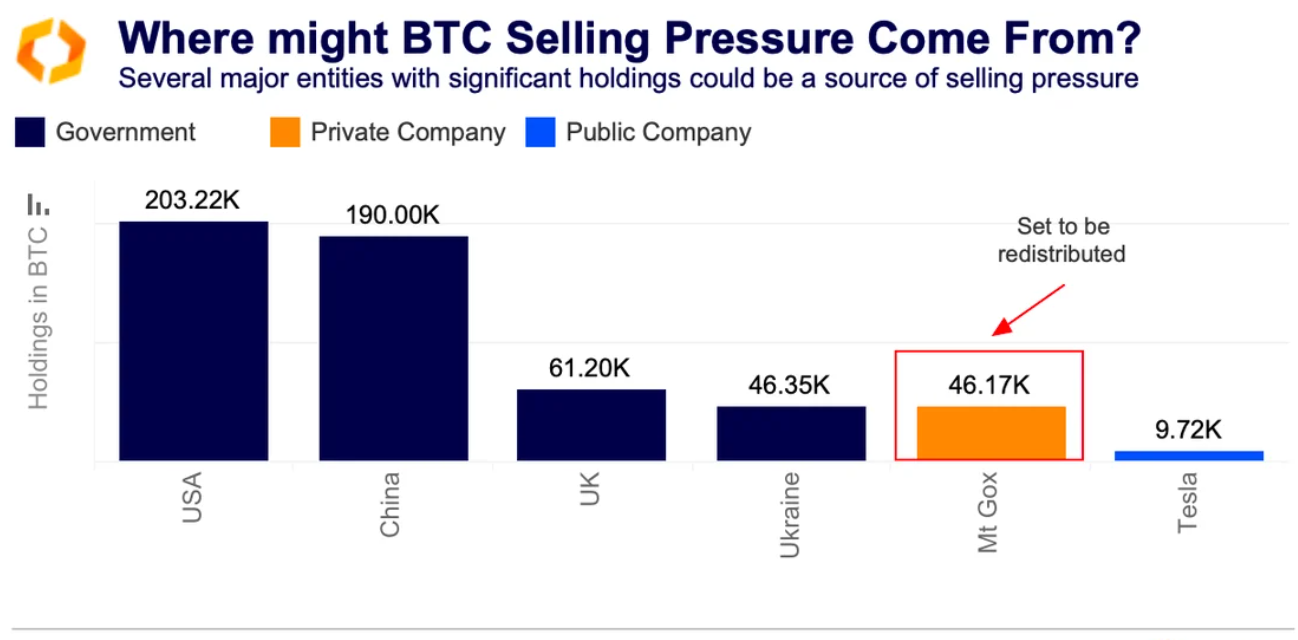The height and width of the screenshot is (640, 1298).
Task: Select the Ukraine holdings bar
Action: 791,433
